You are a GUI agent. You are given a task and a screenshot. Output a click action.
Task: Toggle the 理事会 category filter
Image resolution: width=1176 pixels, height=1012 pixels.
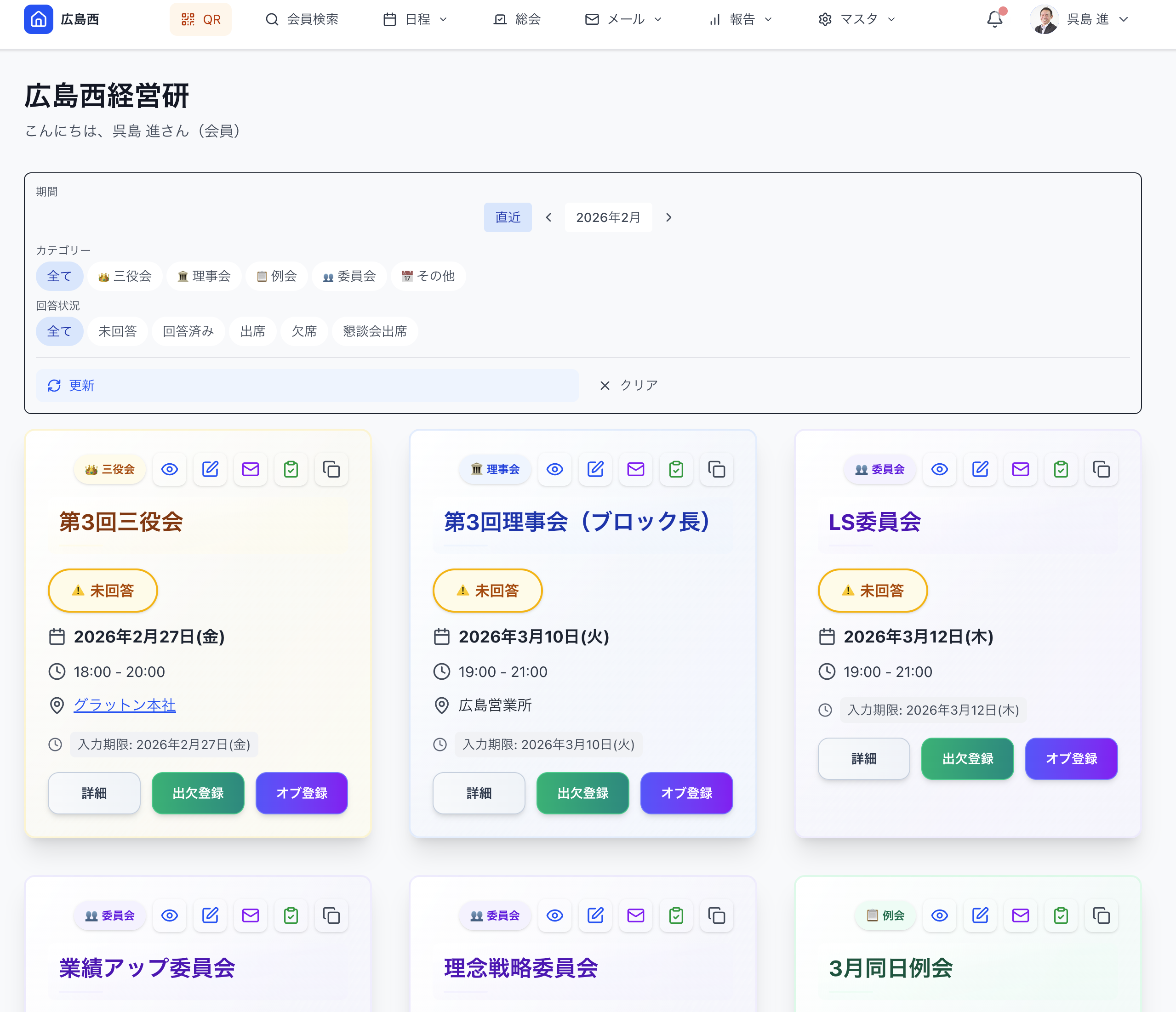click(204, 276)
